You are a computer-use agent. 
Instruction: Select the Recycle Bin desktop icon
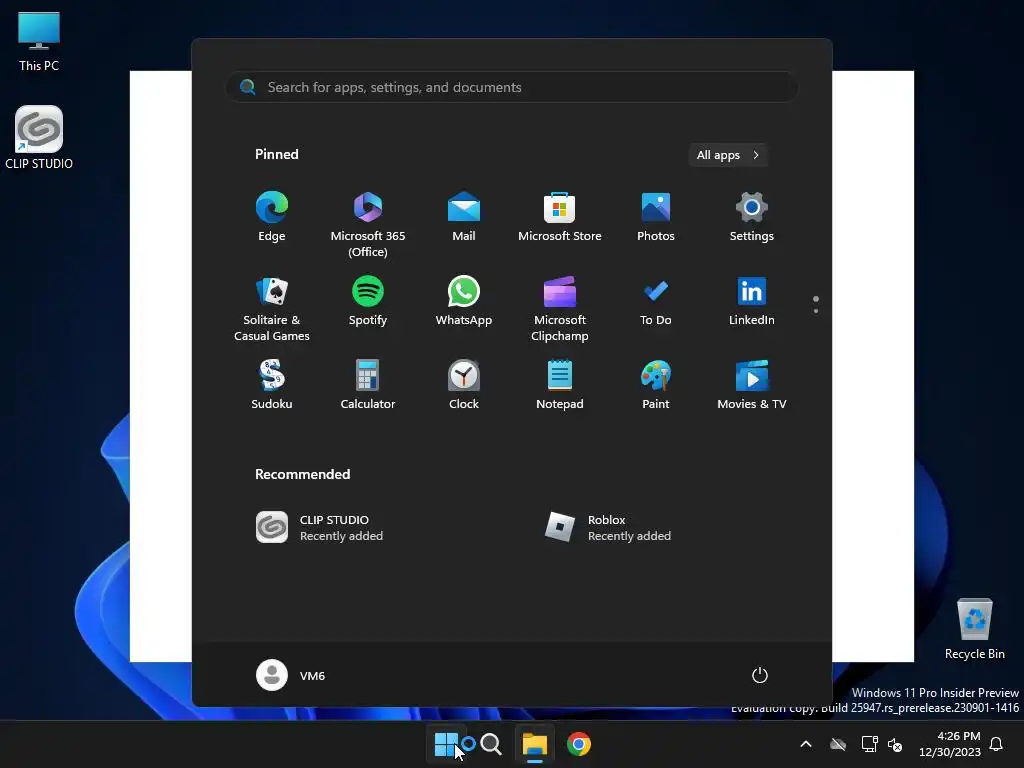point(974,629)
